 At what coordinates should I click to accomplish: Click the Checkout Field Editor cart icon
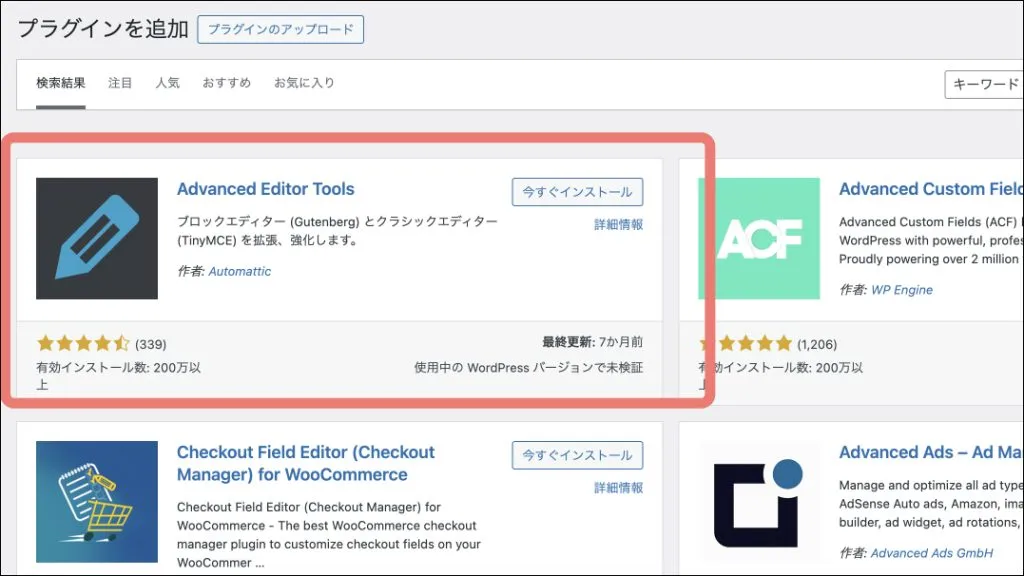pyautogui.click(x=97, y=502)
